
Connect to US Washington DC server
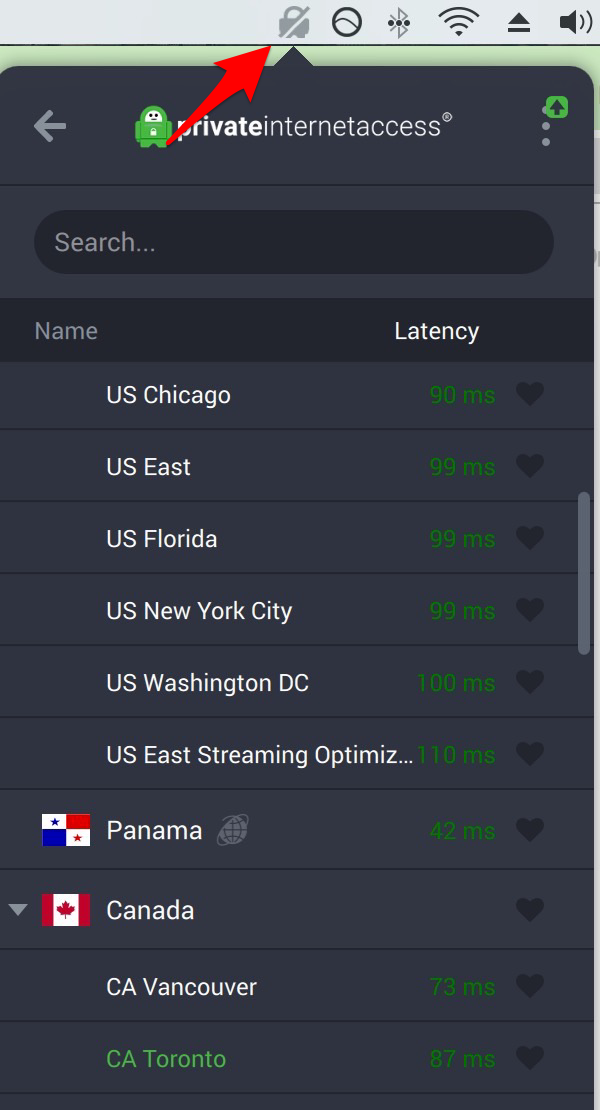pyautogui.click(x=297, y=682)
